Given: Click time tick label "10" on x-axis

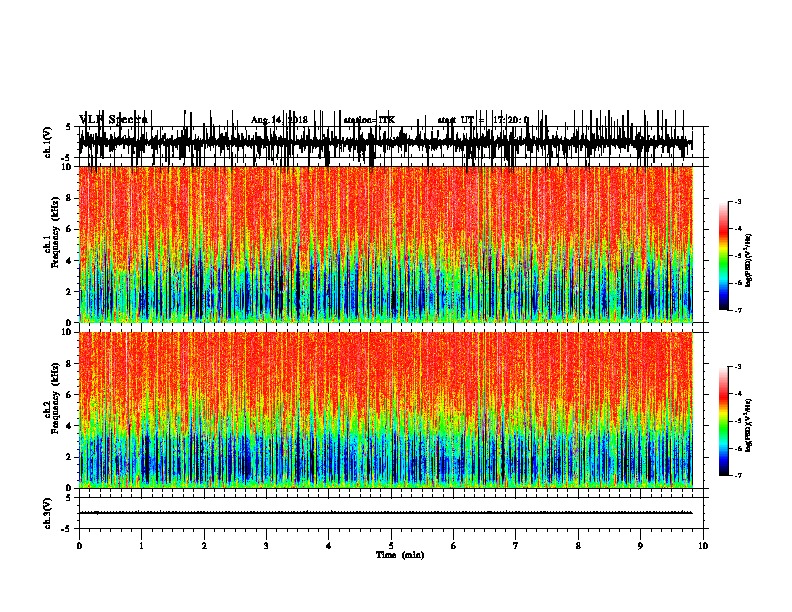Looking at the screenshot, I should pyautogui.click(x=703, y=546).
